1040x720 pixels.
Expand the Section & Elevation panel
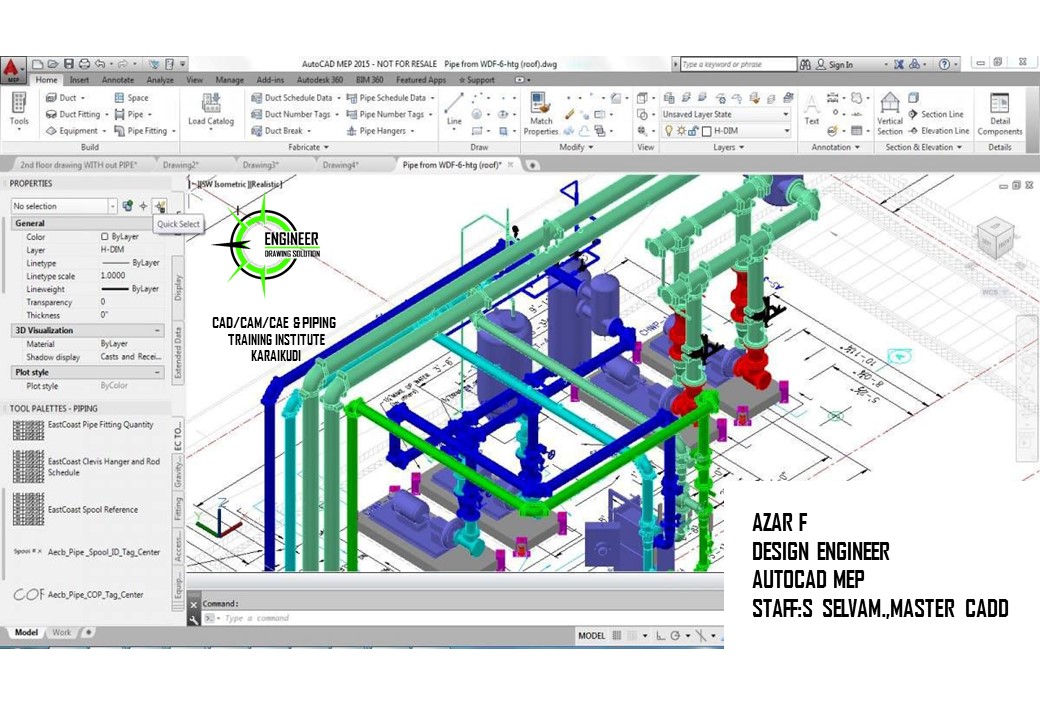click(x=923, y=147)
